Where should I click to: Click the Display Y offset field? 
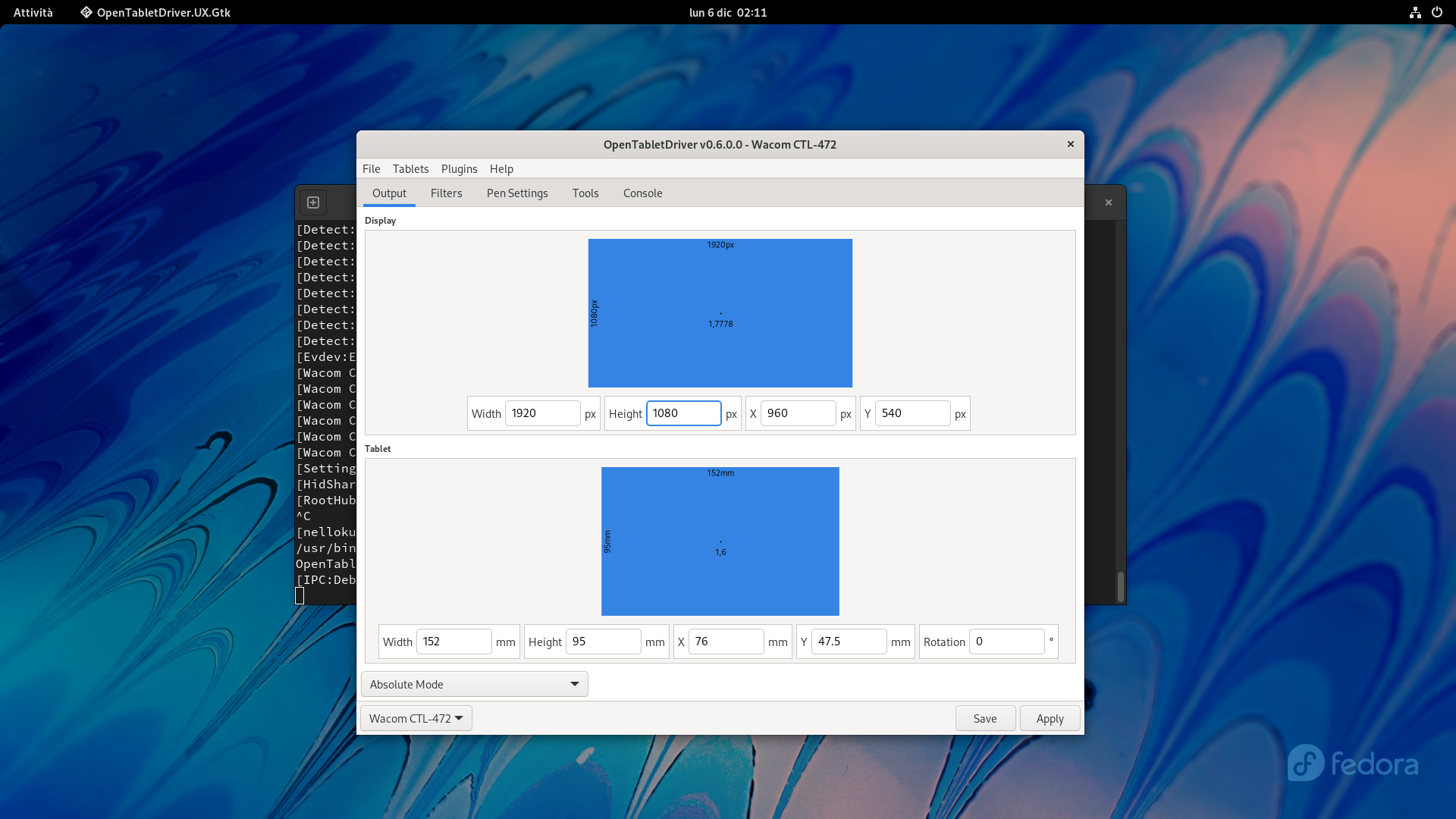[x=912, y=413]
